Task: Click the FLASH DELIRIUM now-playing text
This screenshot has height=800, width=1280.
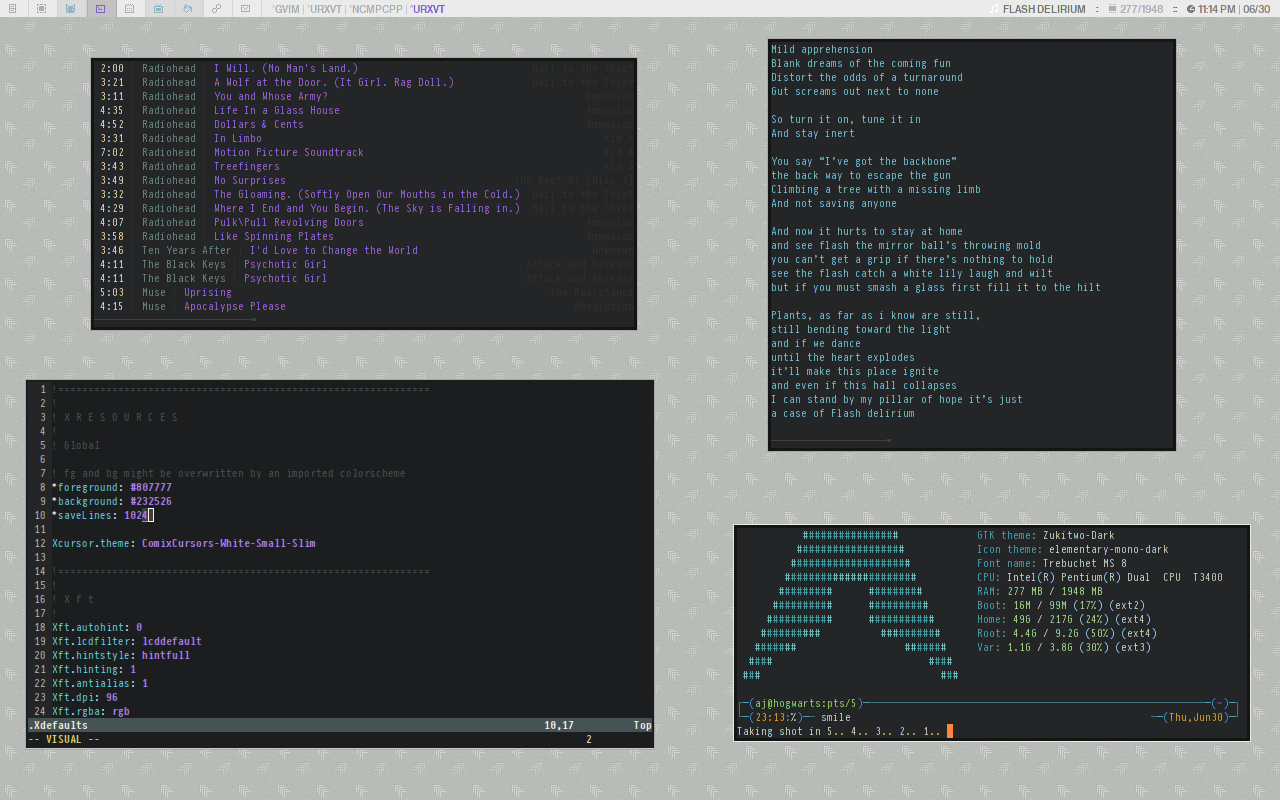Action: point(1043,9)
